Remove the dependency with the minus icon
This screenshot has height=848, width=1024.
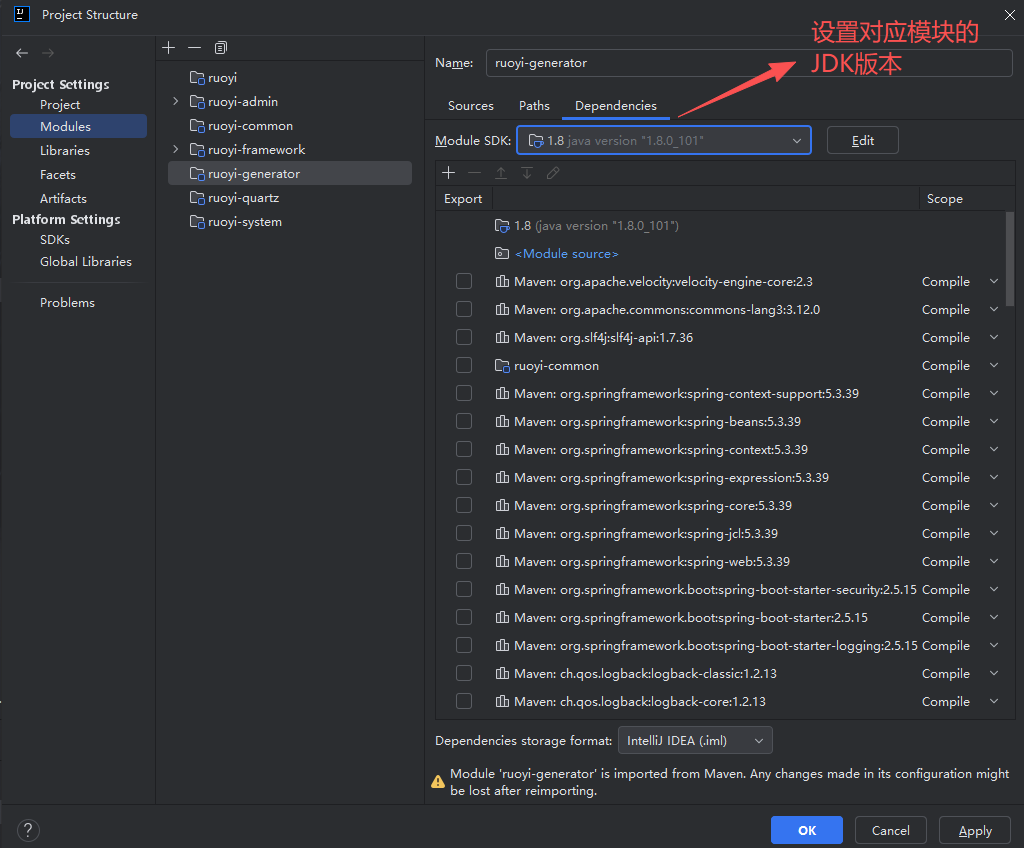[475, 172]
